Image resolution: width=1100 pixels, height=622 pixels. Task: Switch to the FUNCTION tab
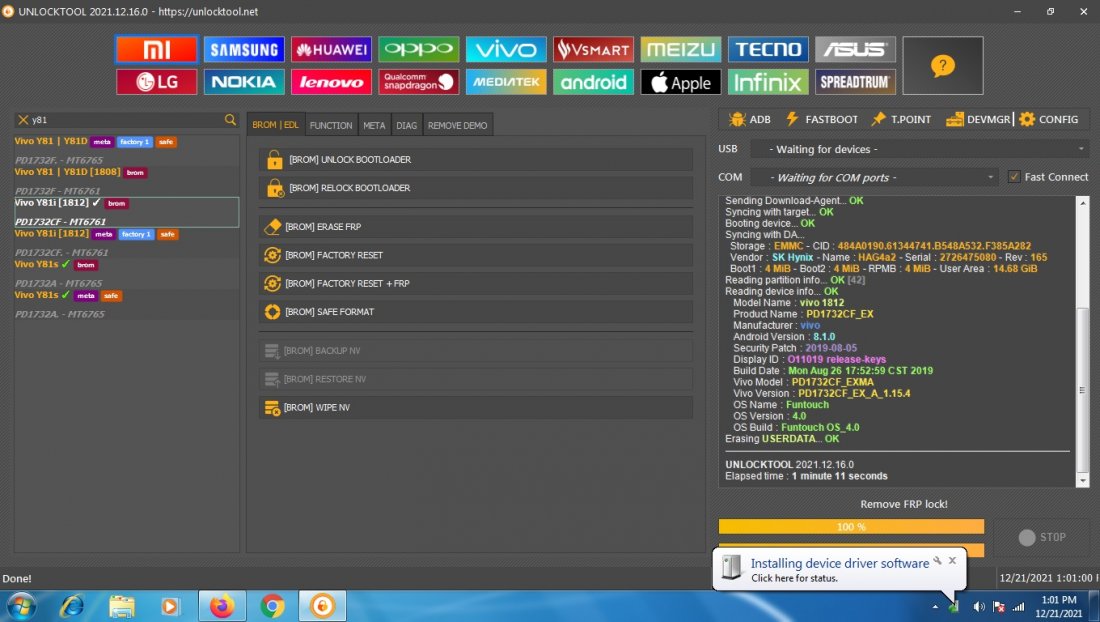point(331,125)
